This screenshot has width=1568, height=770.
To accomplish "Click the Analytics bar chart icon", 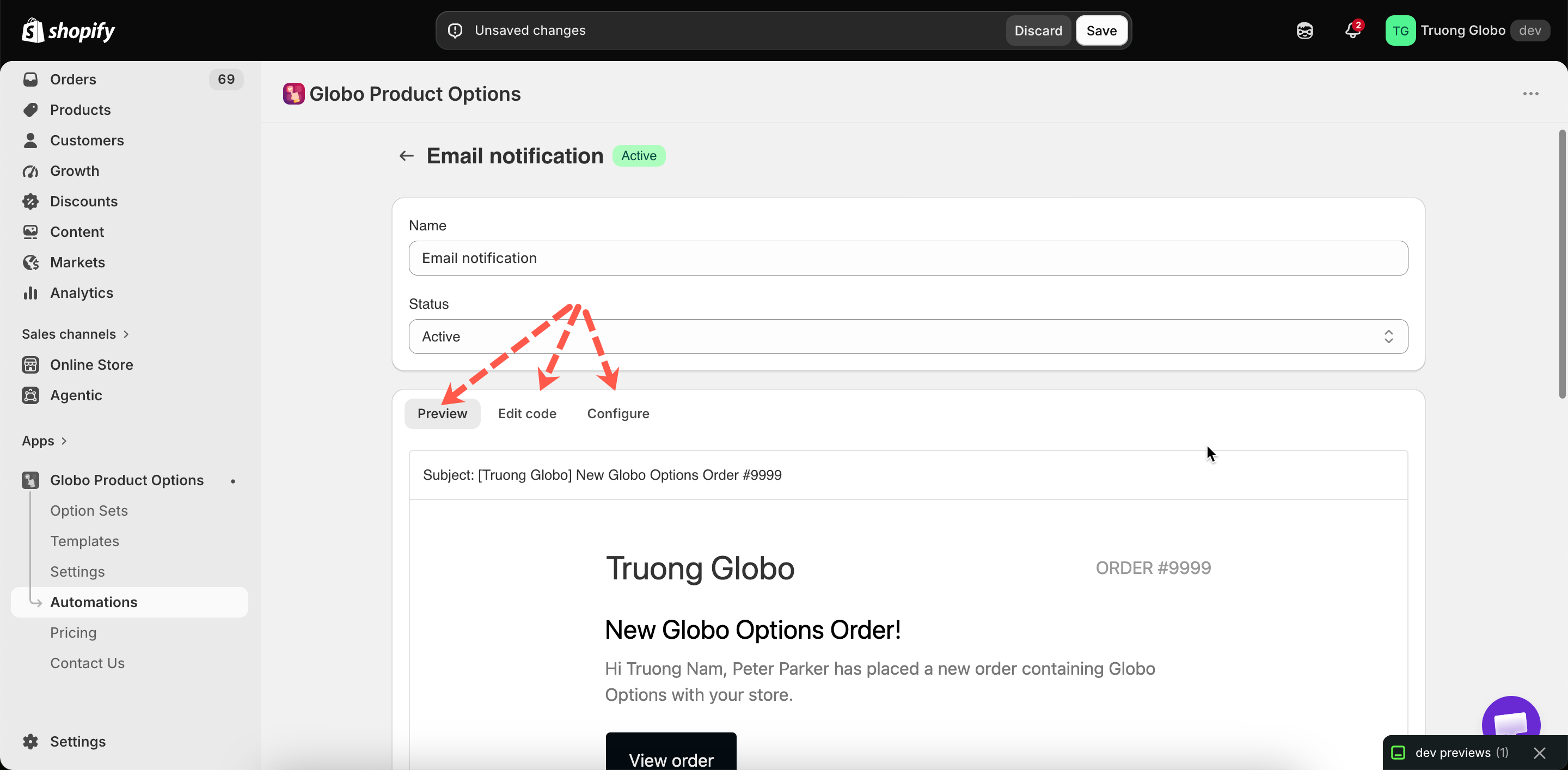I will click(x=30, y=293).
